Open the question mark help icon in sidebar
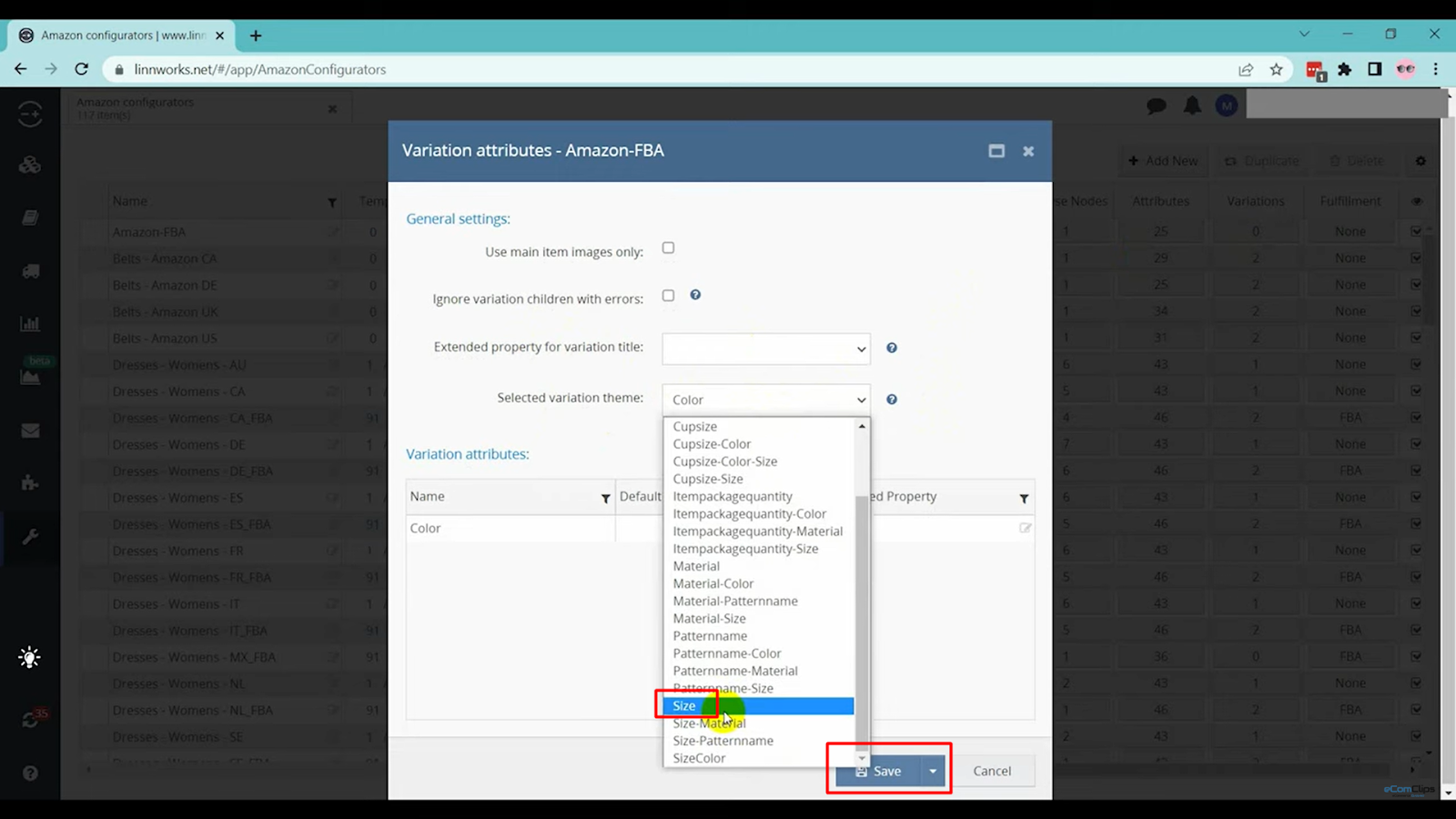The height and width of the screenshot is (819, 1456). (x=30, y=773)
